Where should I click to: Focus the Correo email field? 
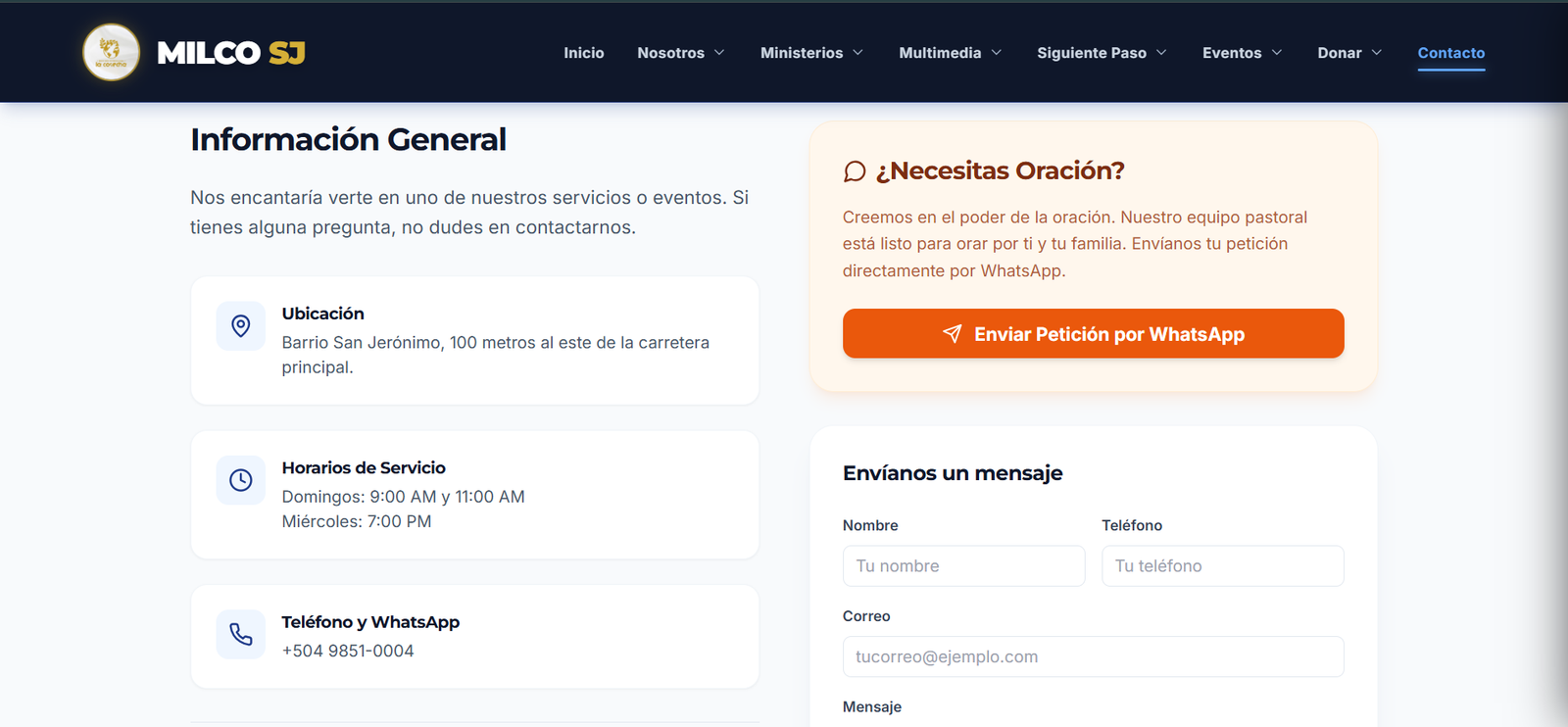[x=1094, y=656]
